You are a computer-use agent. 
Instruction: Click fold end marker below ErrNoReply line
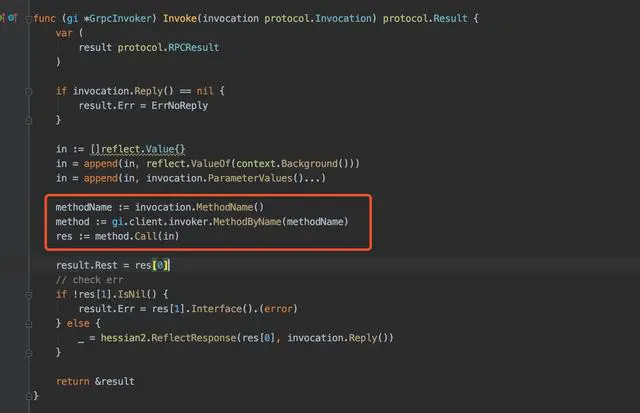[29, 121]
